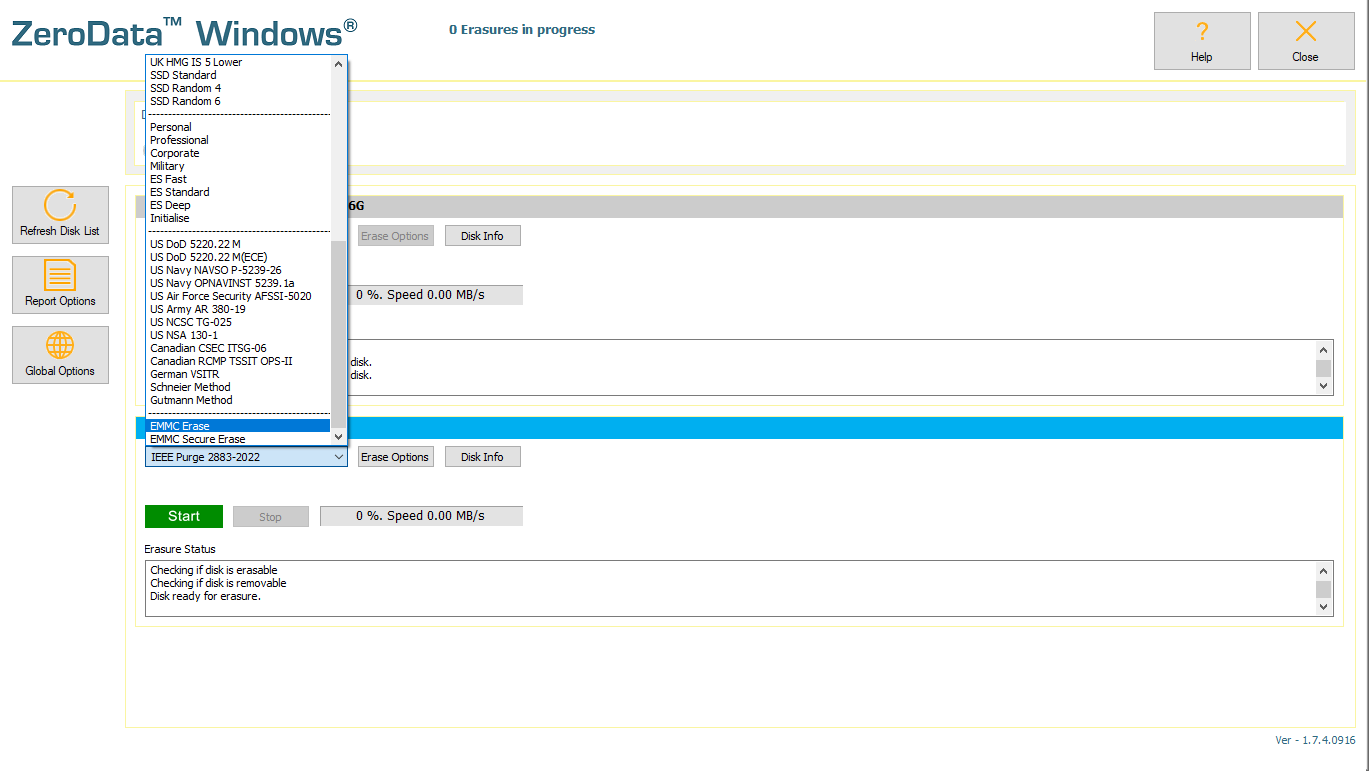Click 'Checking if disk is removable' line
The image size is (1369, 771).
point(218,583)
